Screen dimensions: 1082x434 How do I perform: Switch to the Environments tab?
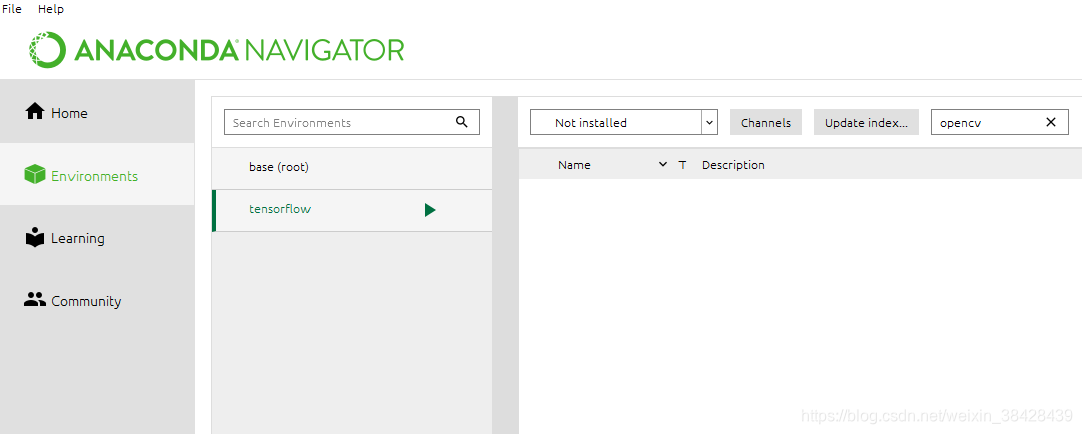(97, 175)
